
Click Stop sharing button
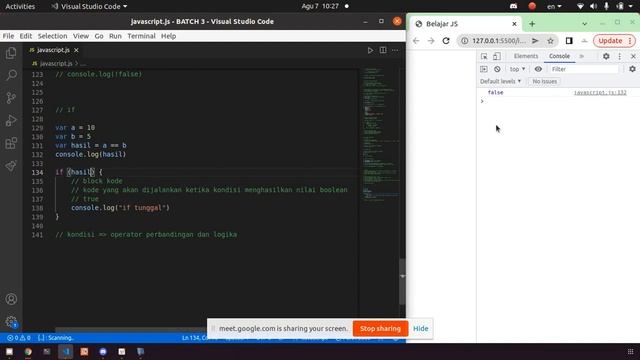coord(380,329)
